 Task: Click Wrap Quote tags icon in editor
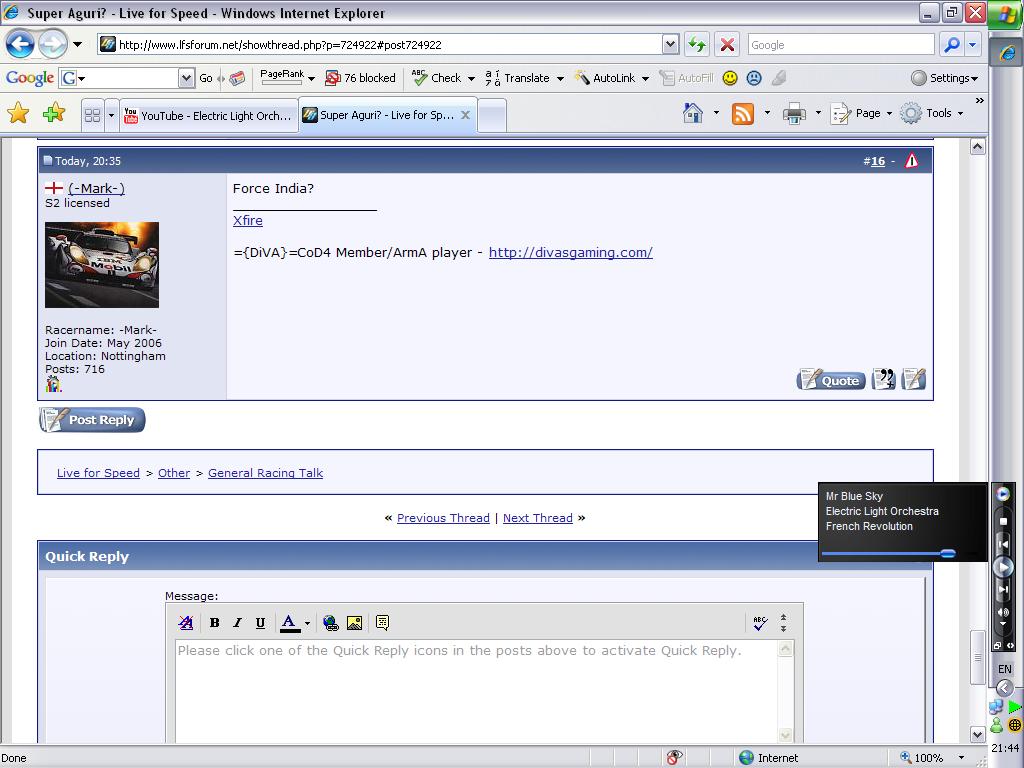click(x=383, y=623)
